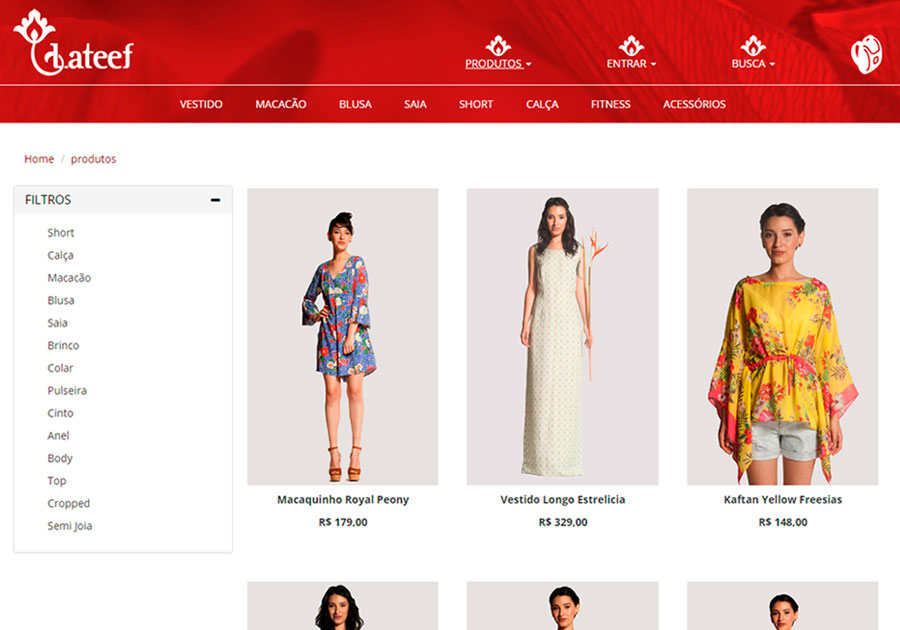Select SHORT category in navigation bar
900x630 pixels.
point(476,104)
